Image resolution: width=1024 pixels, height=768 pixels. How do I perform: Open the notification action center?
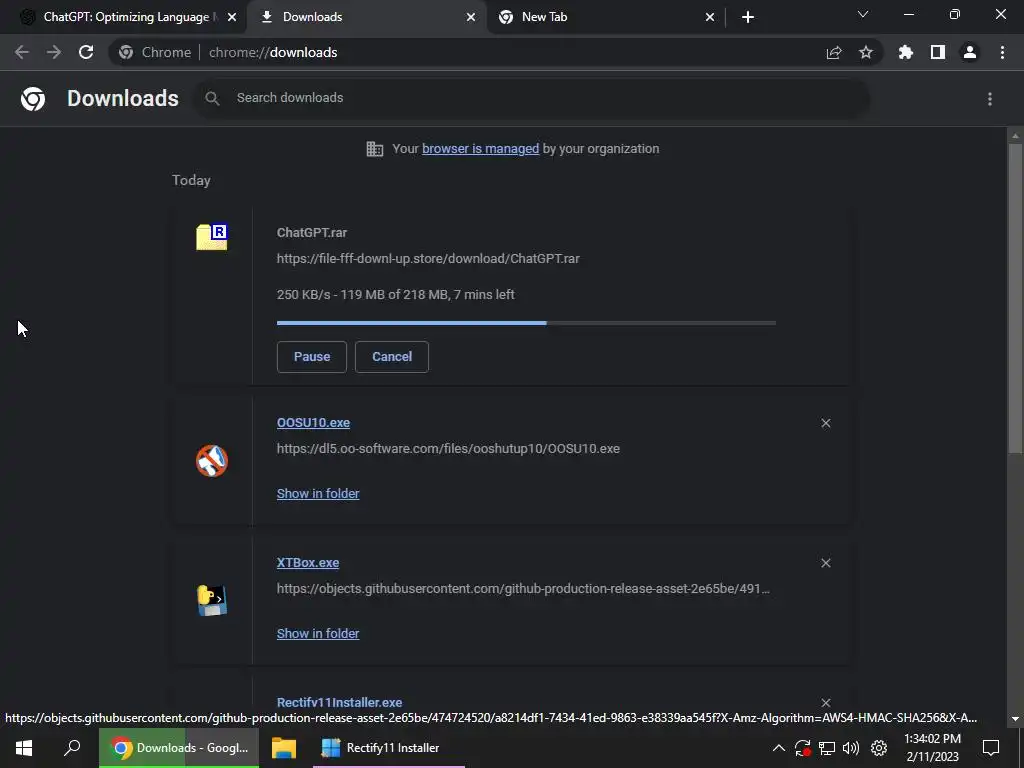click(991, 748)
